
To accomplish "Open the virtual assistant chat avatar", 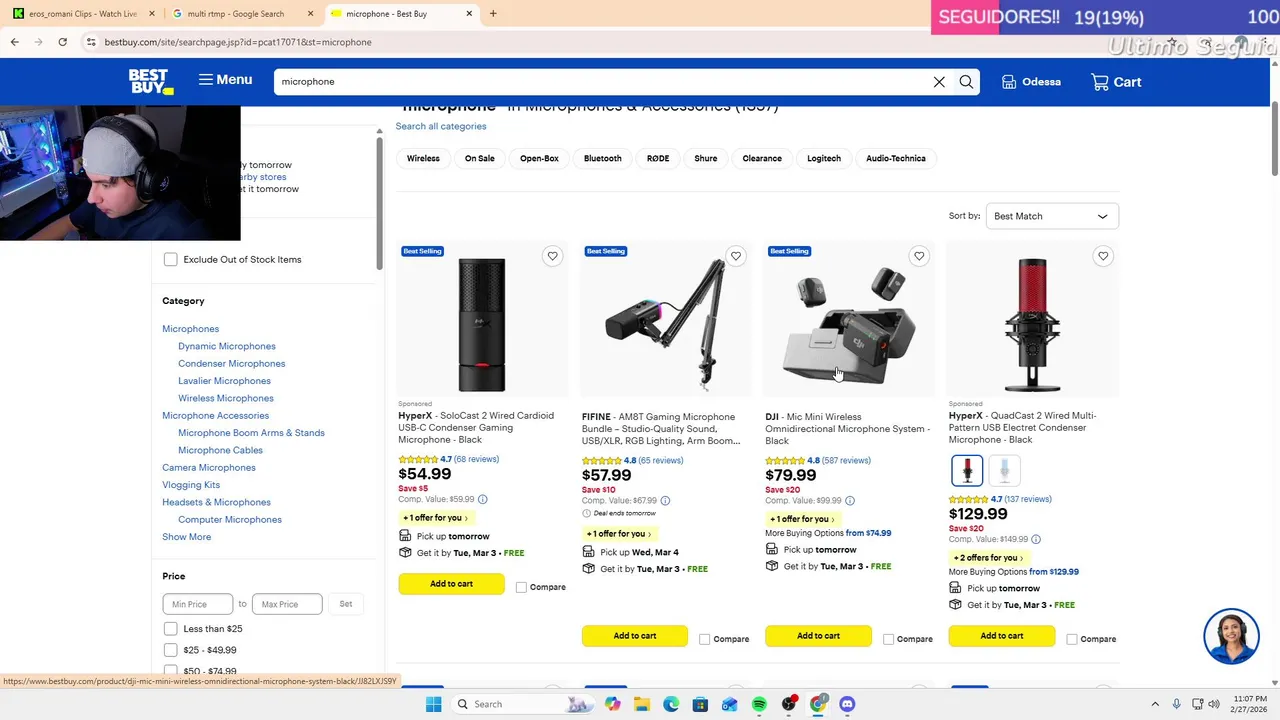I will click(x=1231, y=636).
